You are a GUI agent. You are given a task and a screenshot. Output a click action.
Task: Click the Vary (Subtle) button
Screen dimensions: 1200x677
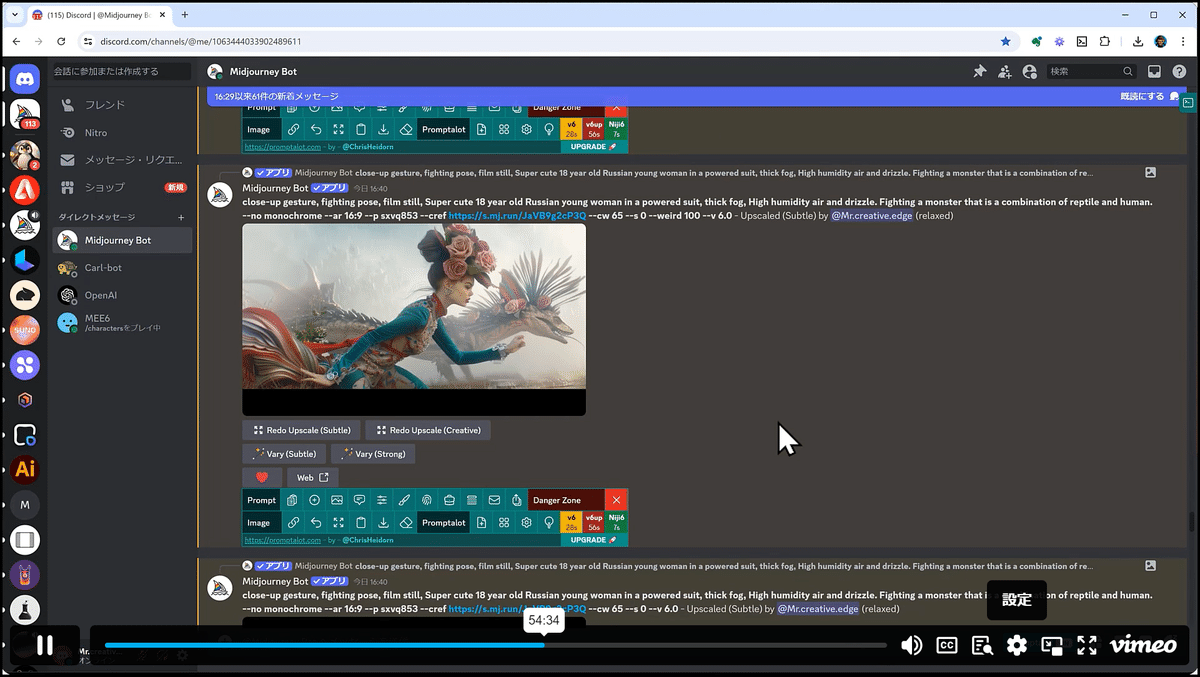tap(284, 454)
